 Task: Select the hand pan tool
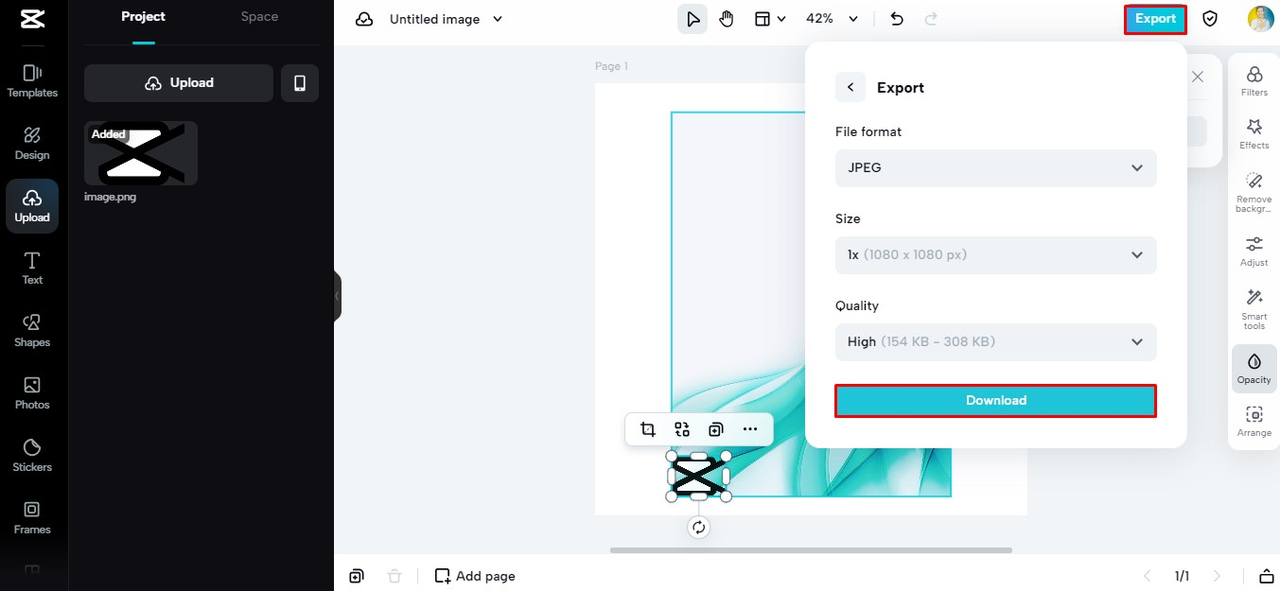point(727,19)
